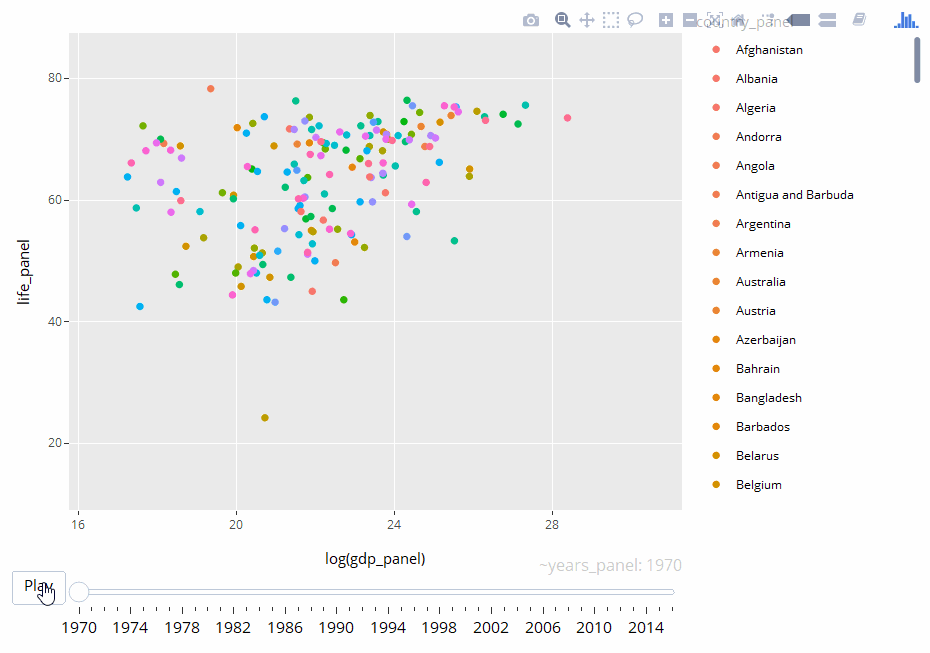Click the legend scrollbar on the right
The width and height of the screenshot is (930, 653).
[916, 60]
